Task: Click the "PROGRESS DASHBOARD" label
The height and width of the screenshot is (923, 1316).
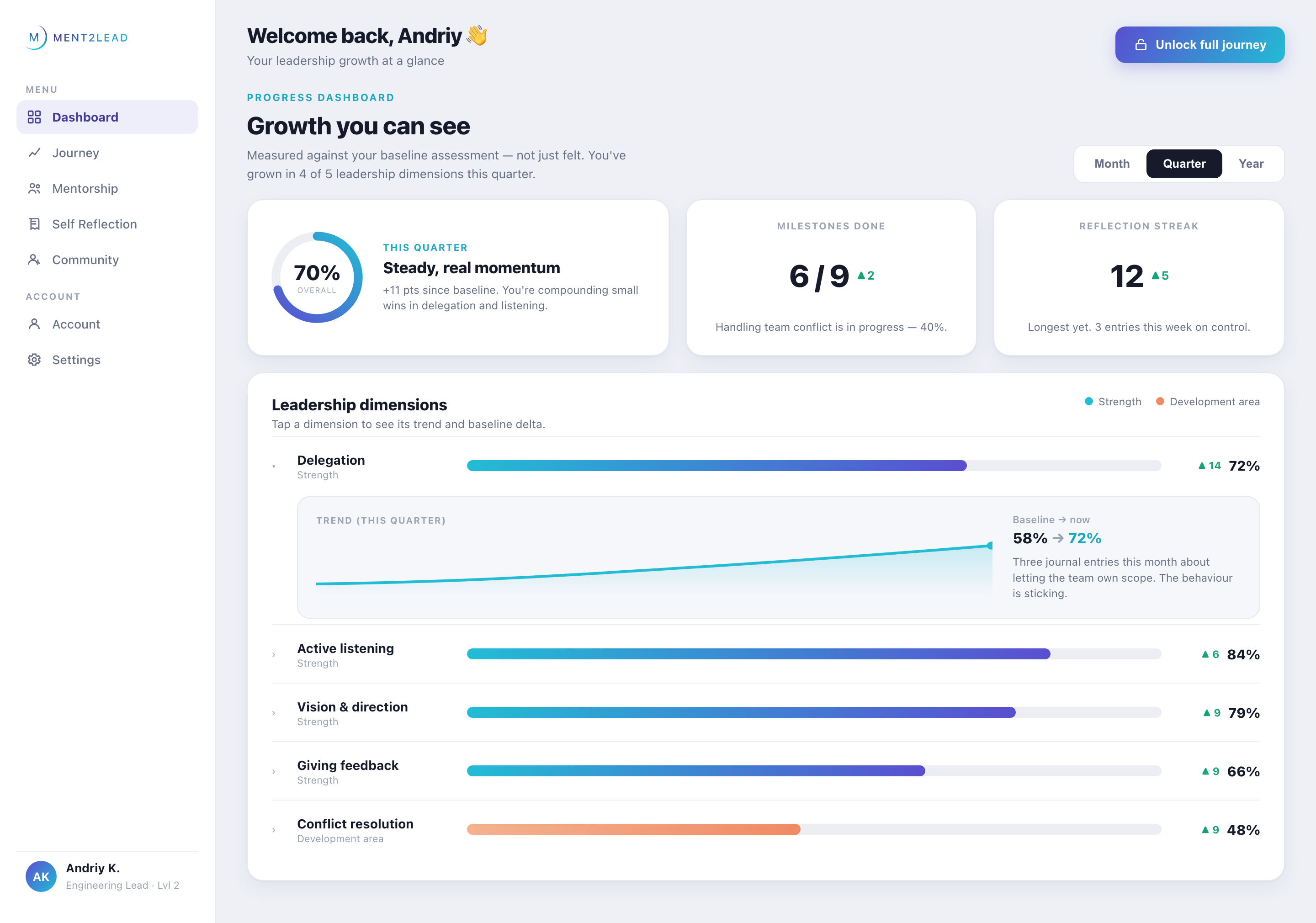Action: tap(320, 97)
